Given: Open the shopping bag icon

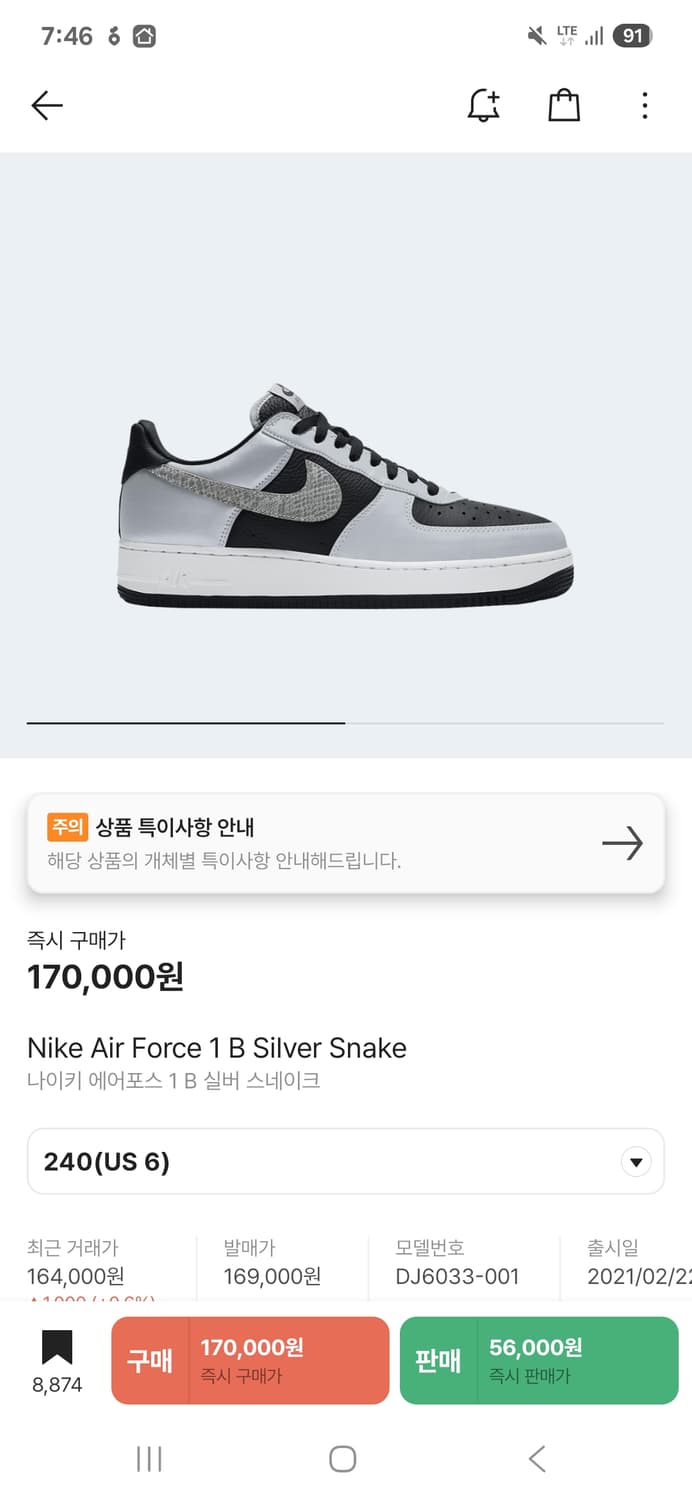Looking at the screenshot, I should [564, 105].
